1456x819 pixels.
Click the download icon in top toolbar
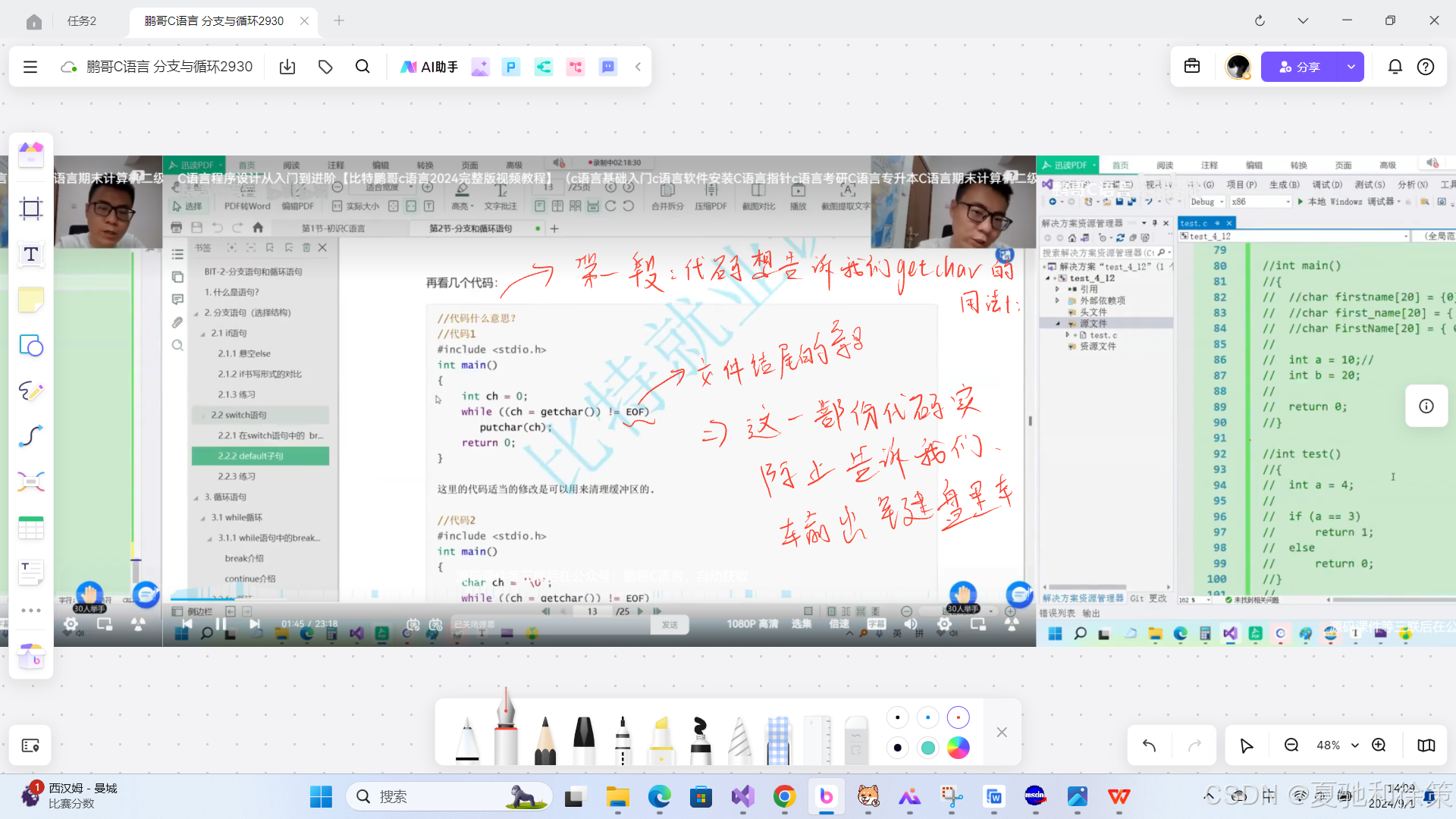pyautogui.click(x=287, y=67)
